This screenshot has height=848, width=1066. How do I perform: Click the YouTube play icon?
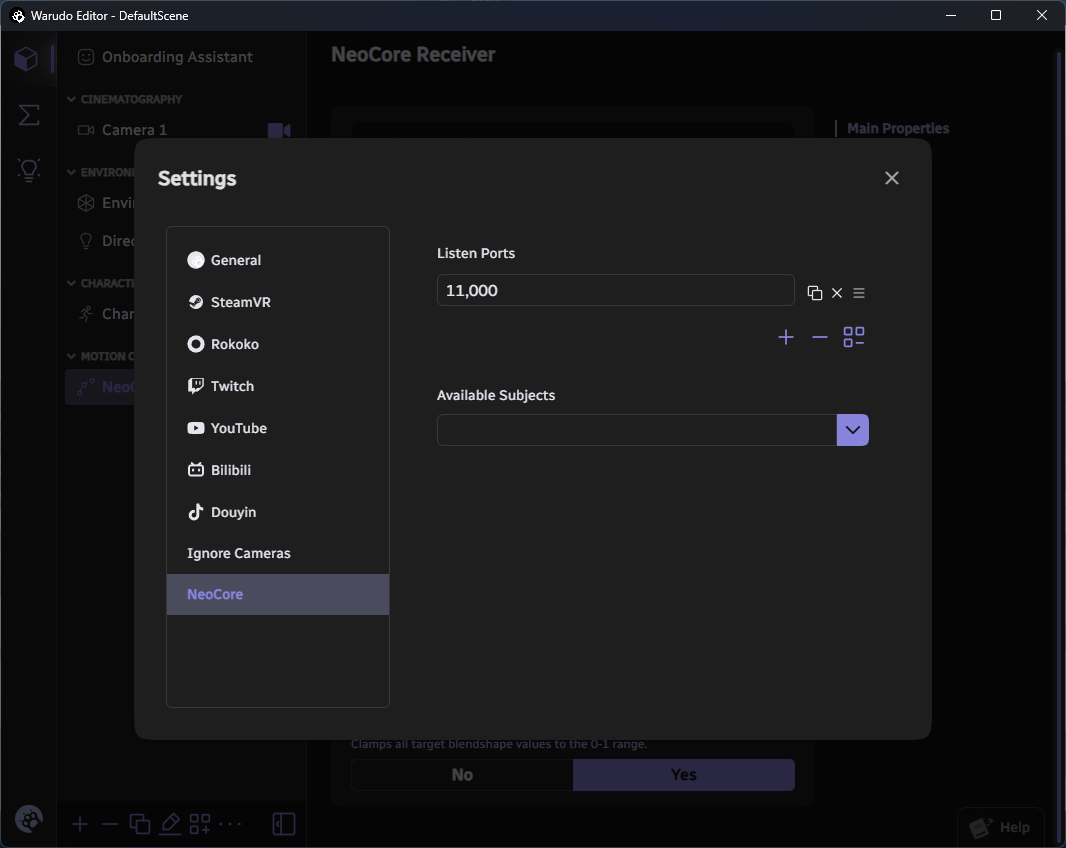tap(196, 428)
